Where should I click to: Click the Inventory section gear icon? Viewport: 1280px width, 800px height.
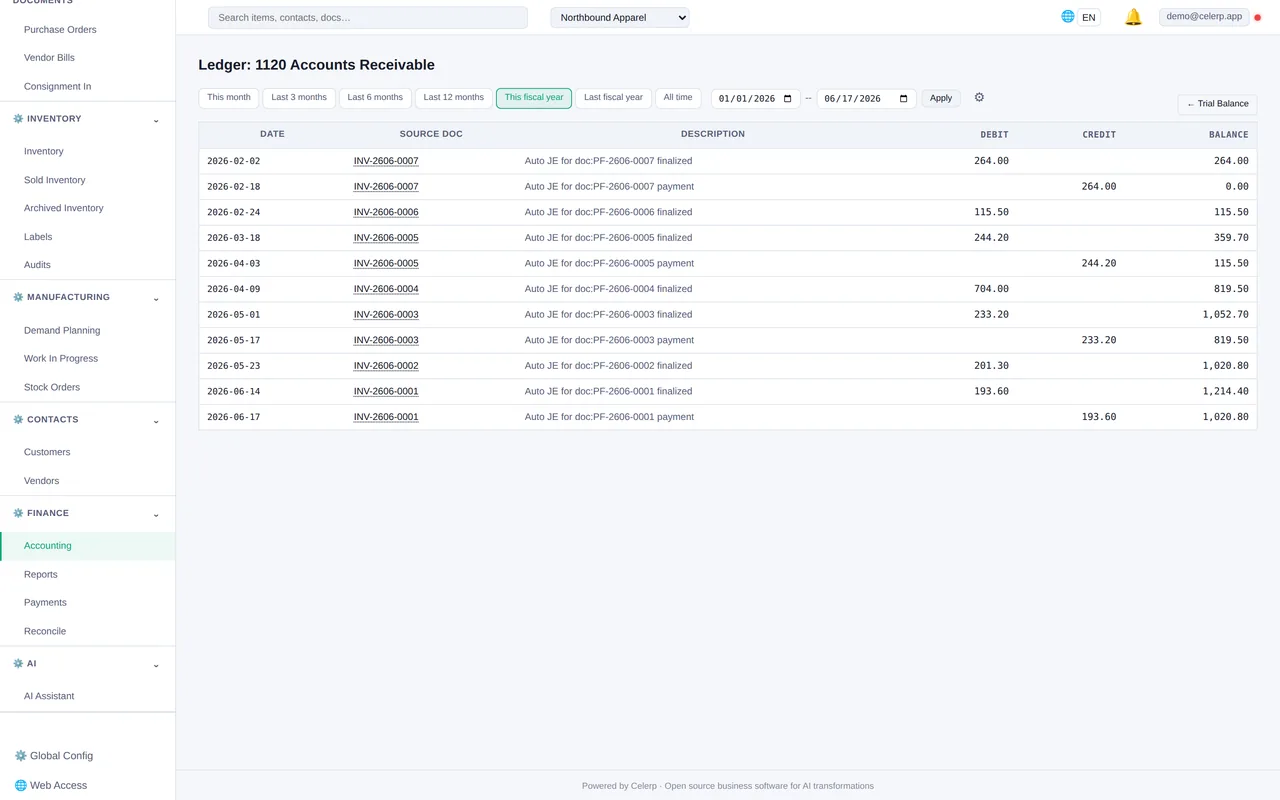click(x=18, y=119)
